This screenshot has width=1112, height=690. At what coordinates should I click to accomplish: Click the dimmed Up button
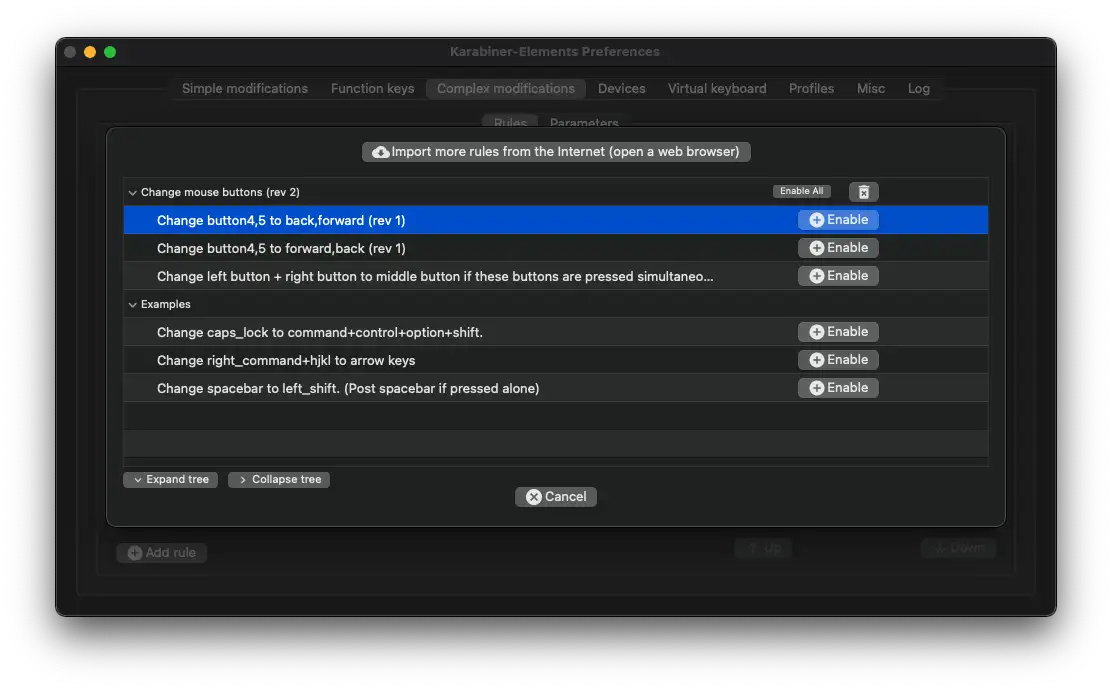pos(762,548)
